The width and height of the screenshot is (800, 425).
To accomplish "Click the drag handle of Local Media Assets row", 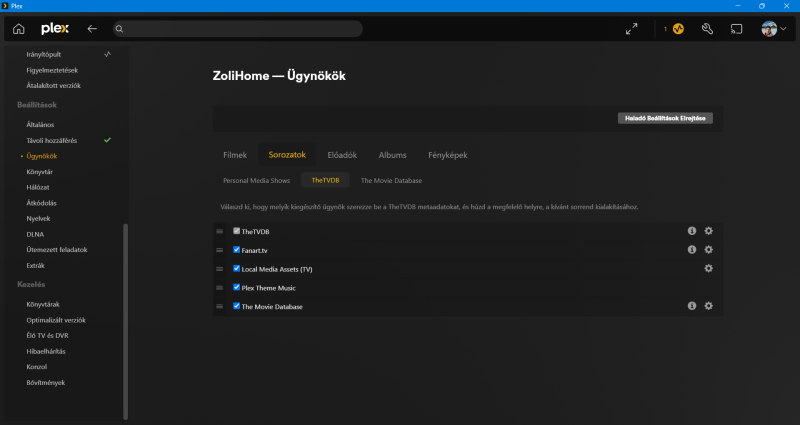I will click(219, 269).
